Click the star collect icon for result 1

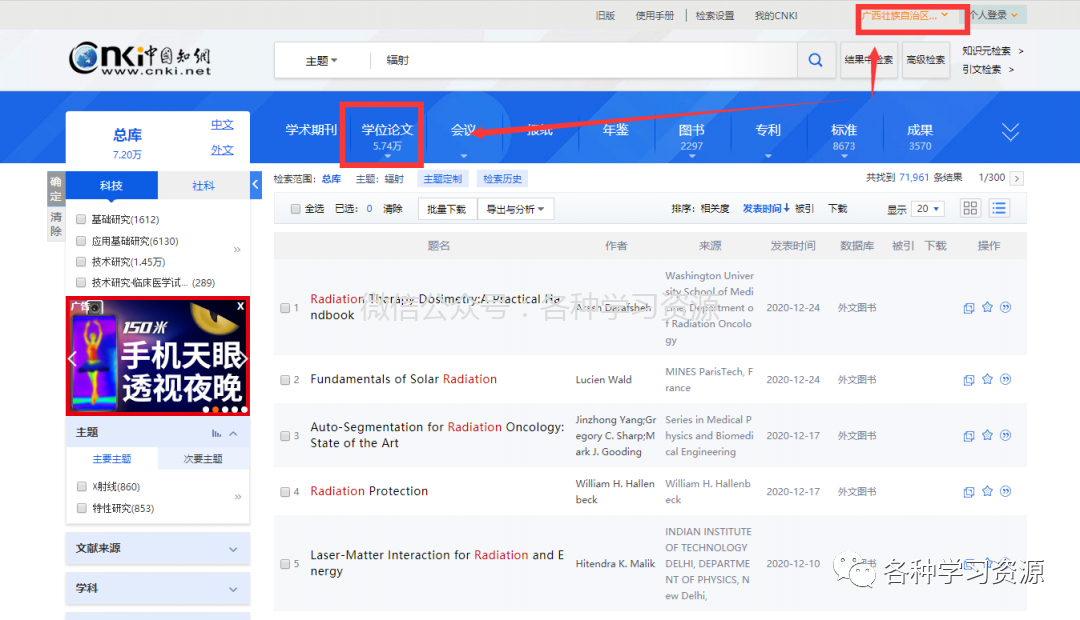pyautogui.click(x=987, y=307)
